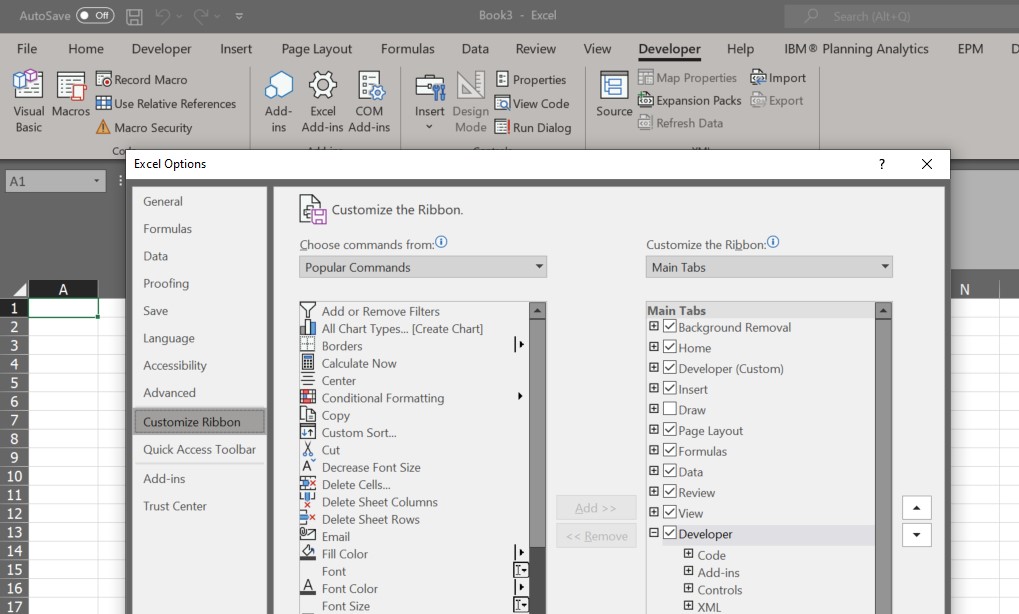Open the Customize the Ribbon dropdown
This screenshot has width=1019, height=614.
point(768,266)
